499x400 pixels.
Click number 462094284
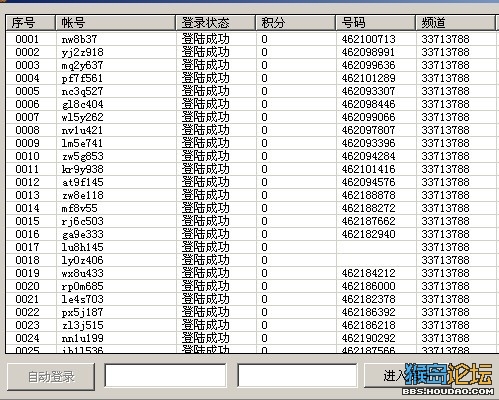point(368,156)
